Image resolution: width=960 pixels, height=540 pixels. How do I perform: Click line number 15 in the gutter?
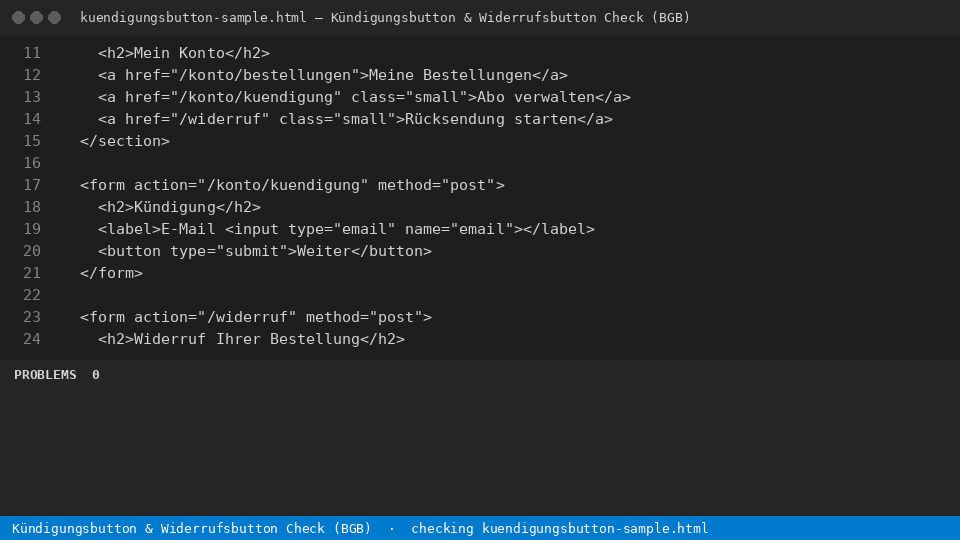pos(32,141)
